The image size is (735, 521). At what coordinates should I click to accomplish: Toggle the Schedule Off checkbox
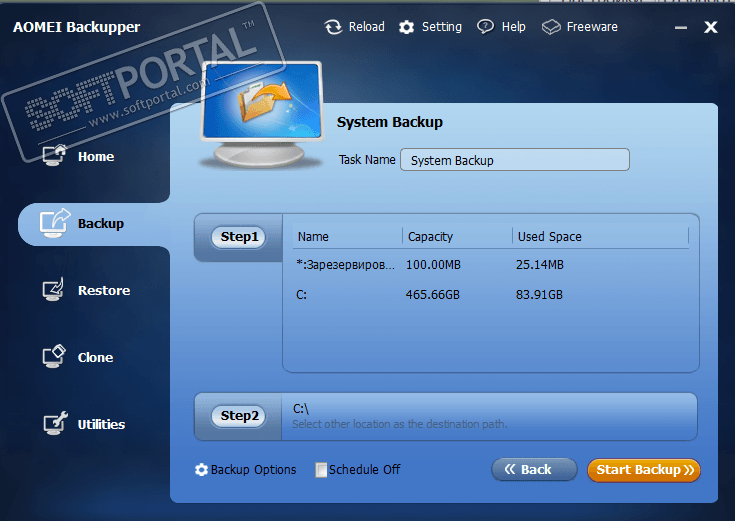tap(321, 470)
